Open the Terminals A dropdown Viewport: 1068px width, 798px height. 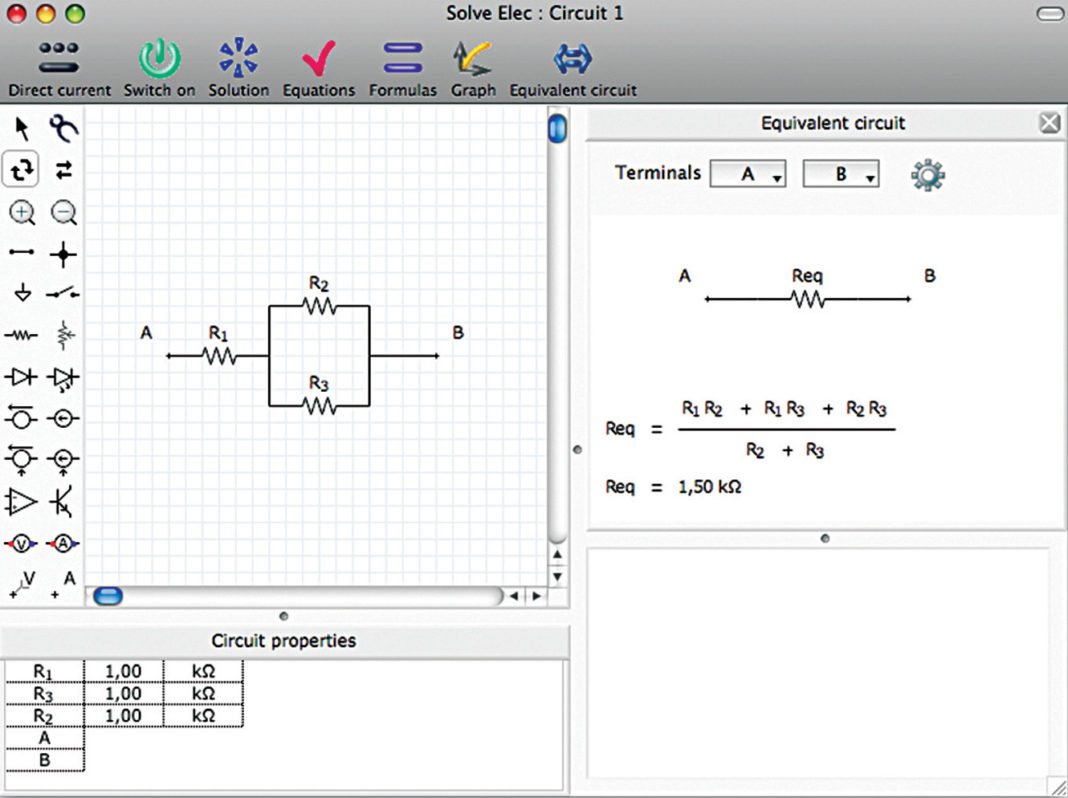click(748, 173)
